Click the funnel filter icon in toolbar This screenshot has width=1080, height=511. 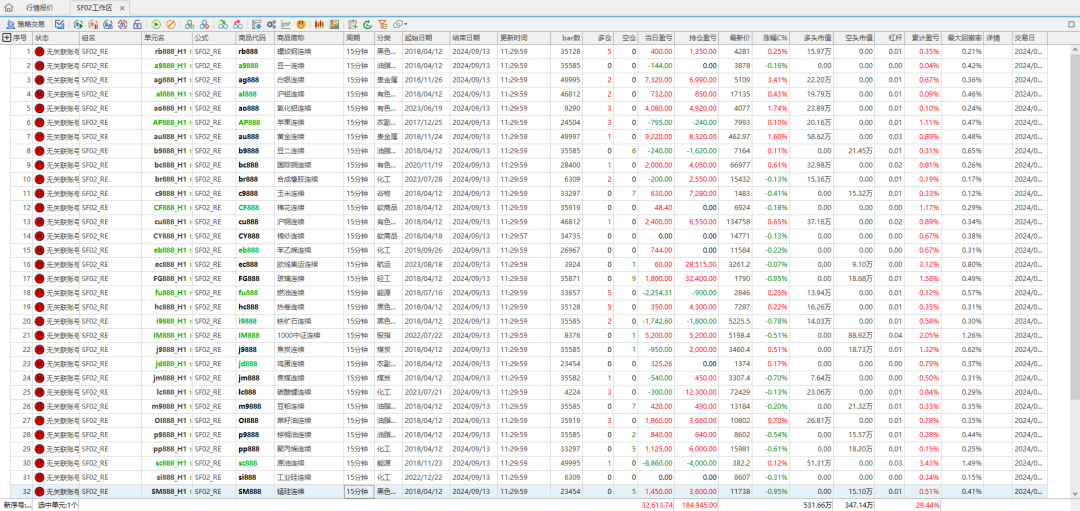(385, 23)
